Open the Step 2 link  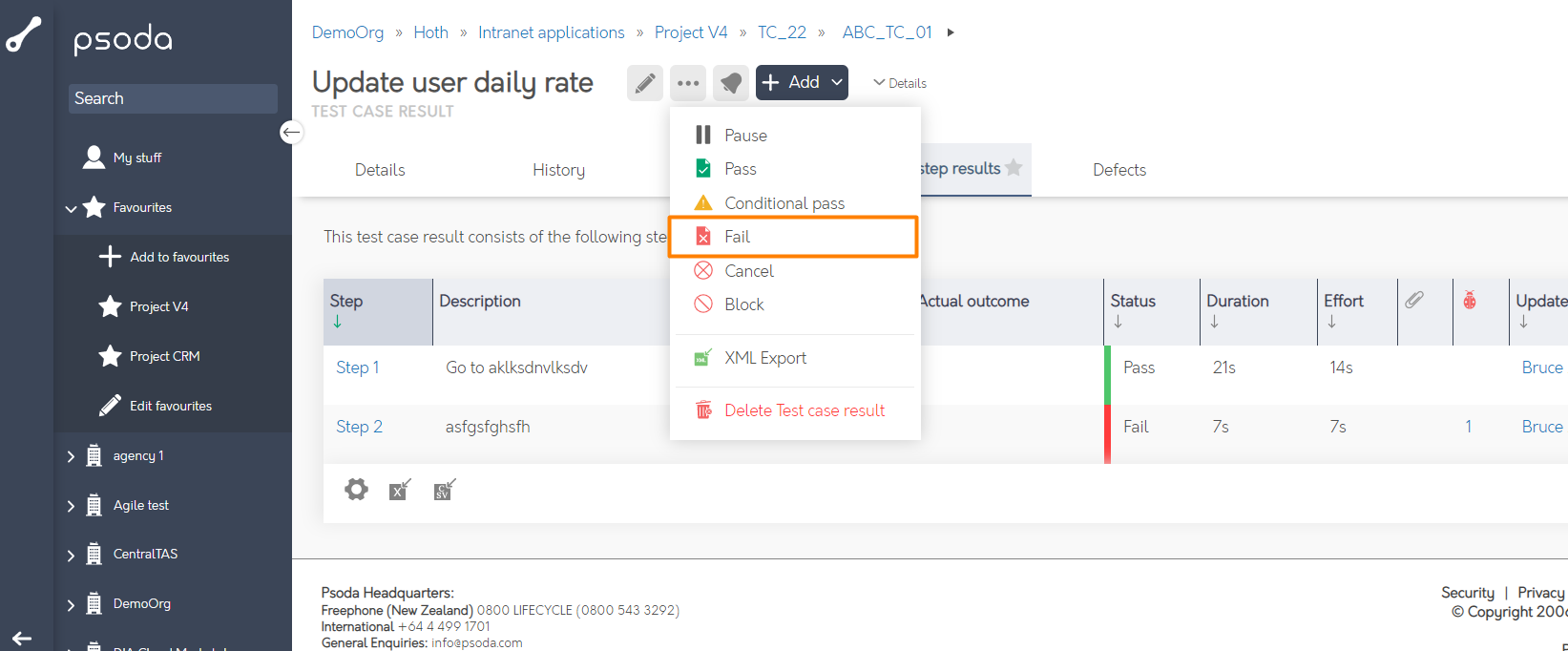pos(359,427)
